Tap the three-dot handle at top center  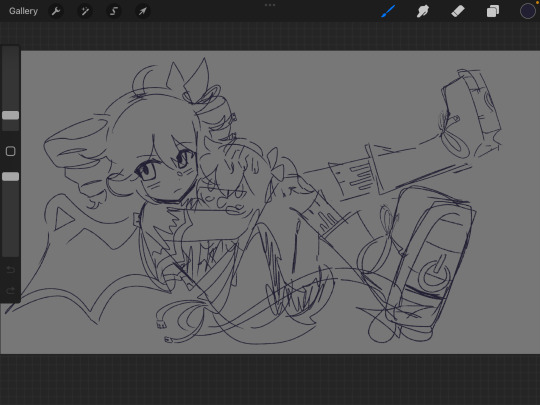(x=270, y=5)
